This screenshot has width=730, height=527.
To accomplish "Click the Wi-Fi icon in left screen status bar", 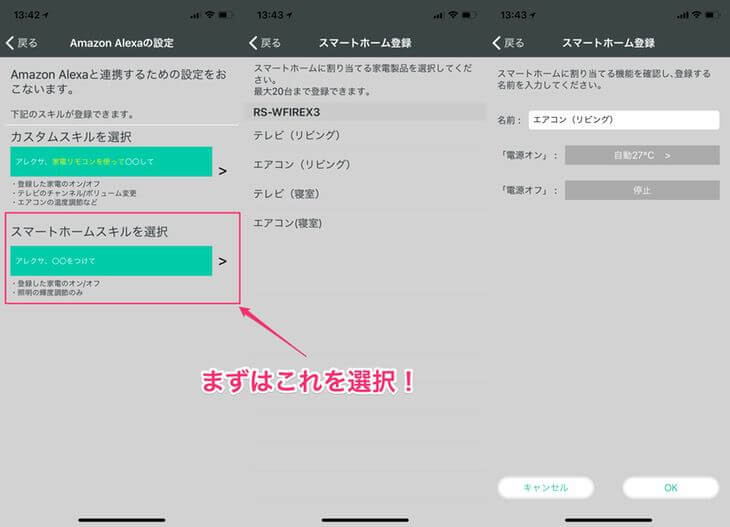I will coord(210,15).
